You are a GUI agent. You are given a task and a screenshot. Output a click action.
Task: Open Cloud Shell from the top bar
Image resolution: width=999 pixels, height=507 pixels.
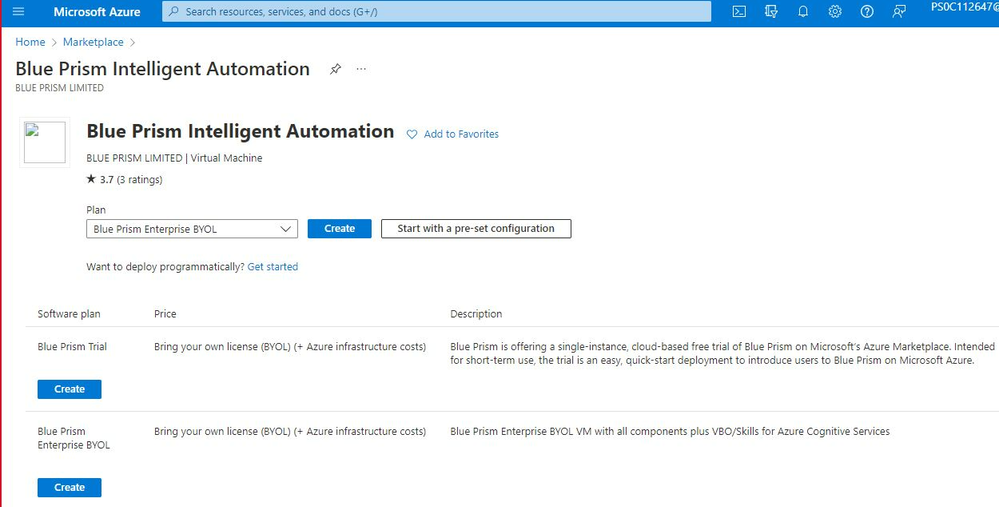pos(739,11)
